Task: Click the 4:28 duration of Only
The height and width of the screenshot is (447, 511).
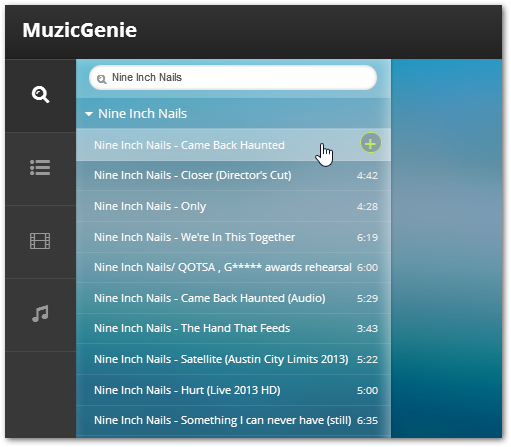Action: 367,207
